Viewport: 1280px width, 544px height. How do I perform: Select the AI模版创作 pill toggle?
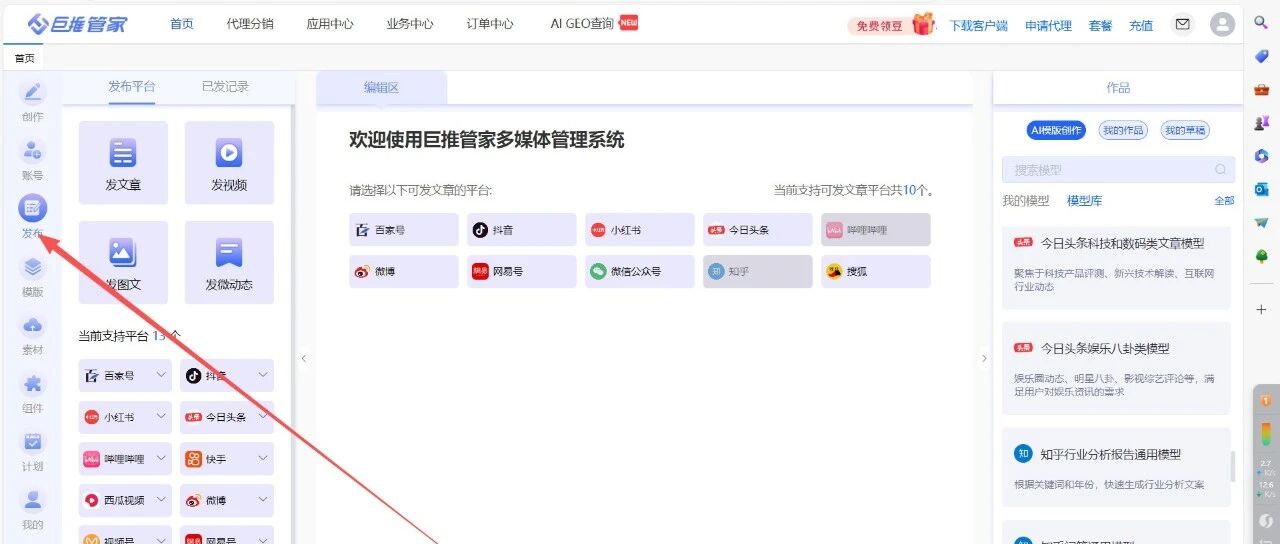1056,130
